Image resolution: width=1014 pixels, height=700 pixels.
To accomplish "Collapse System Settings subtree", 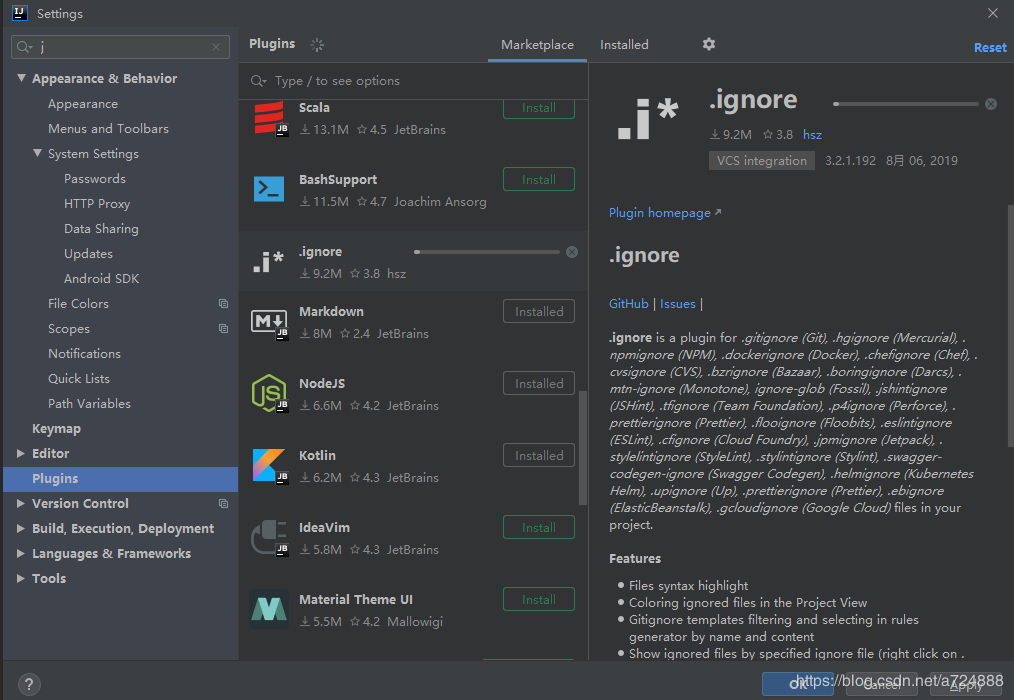I will [x=38, y=153].
